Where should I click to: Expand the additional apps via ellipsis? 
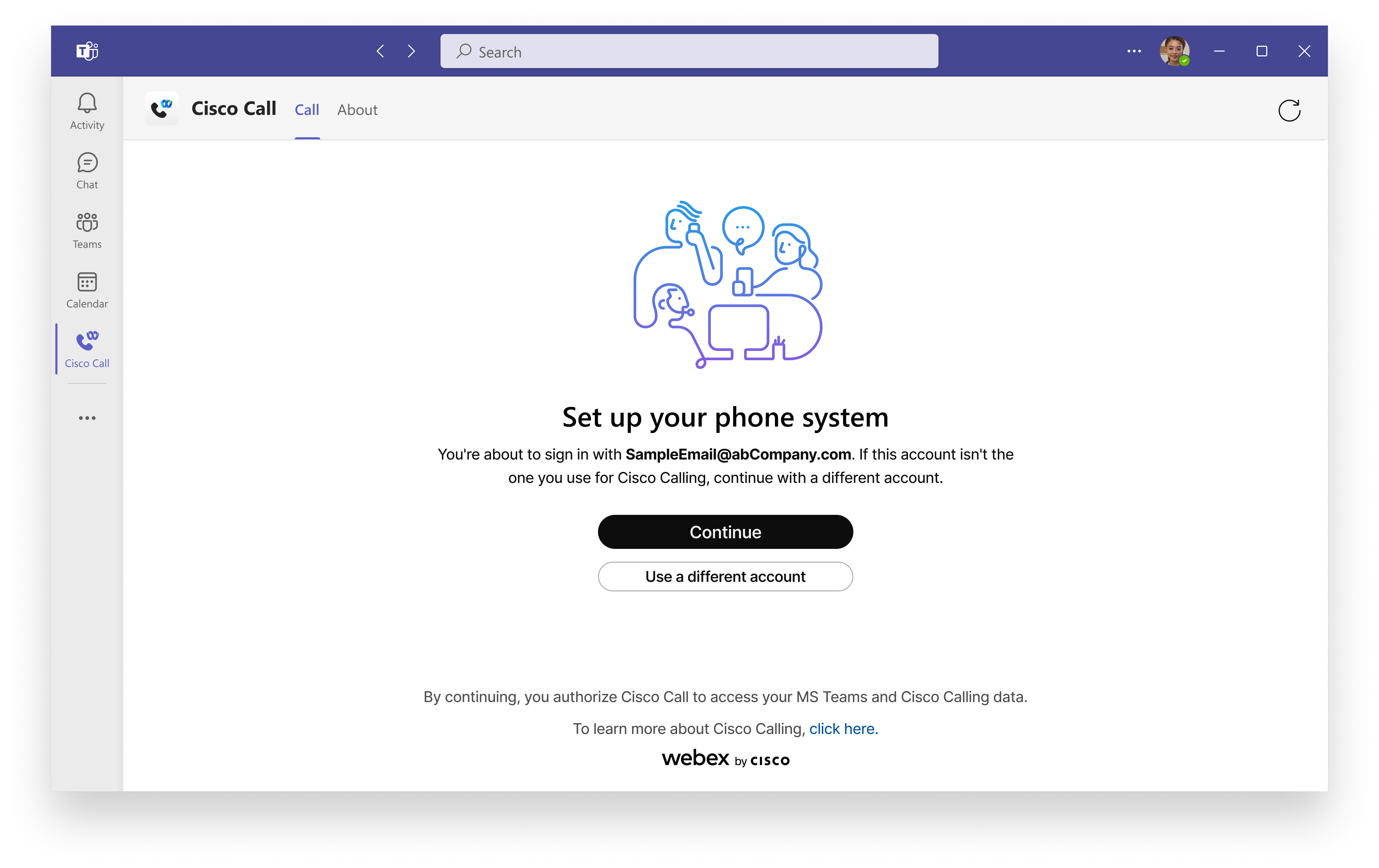(87, 418)
